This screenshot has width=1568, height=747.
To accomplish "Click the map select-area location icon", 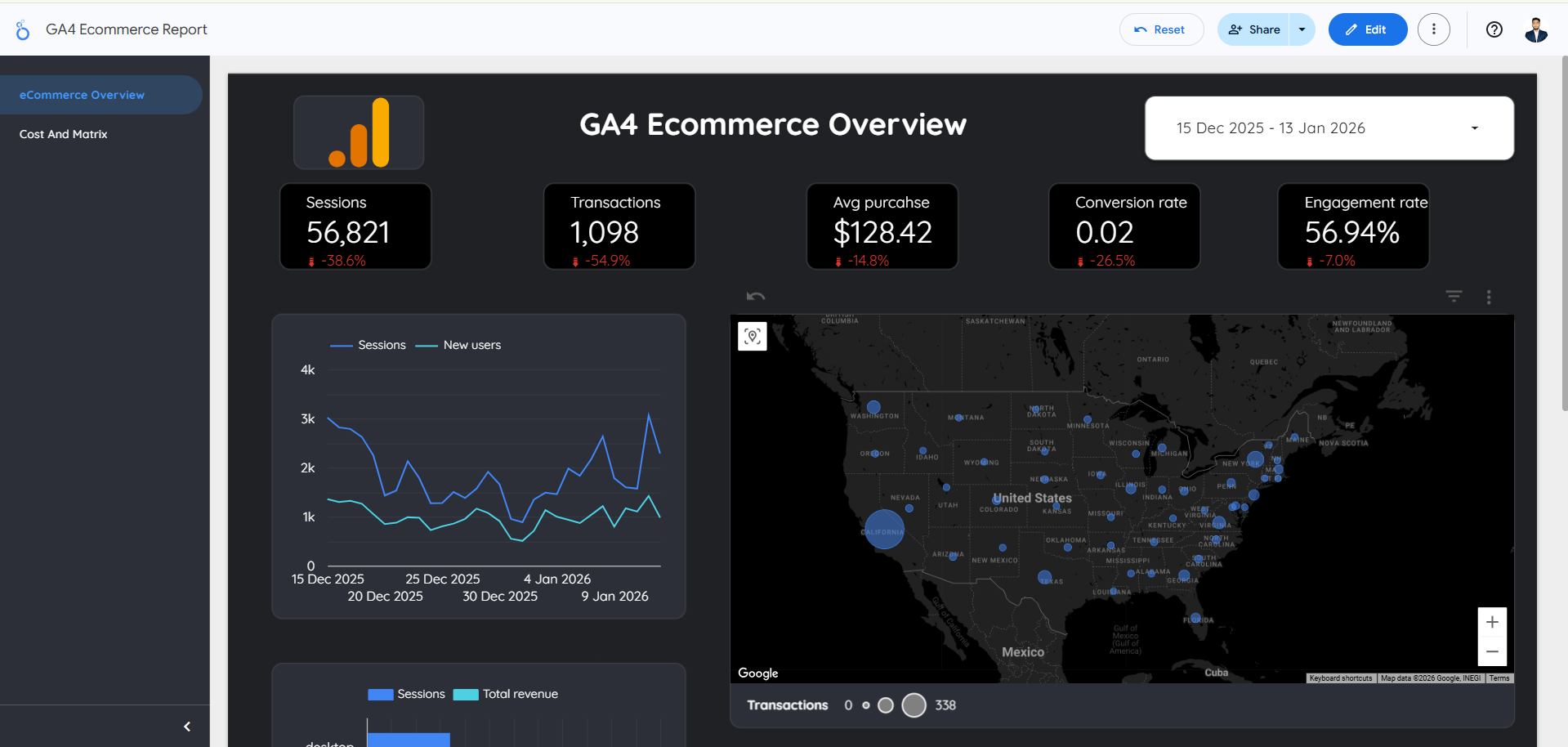I will (x=753, y=337).
